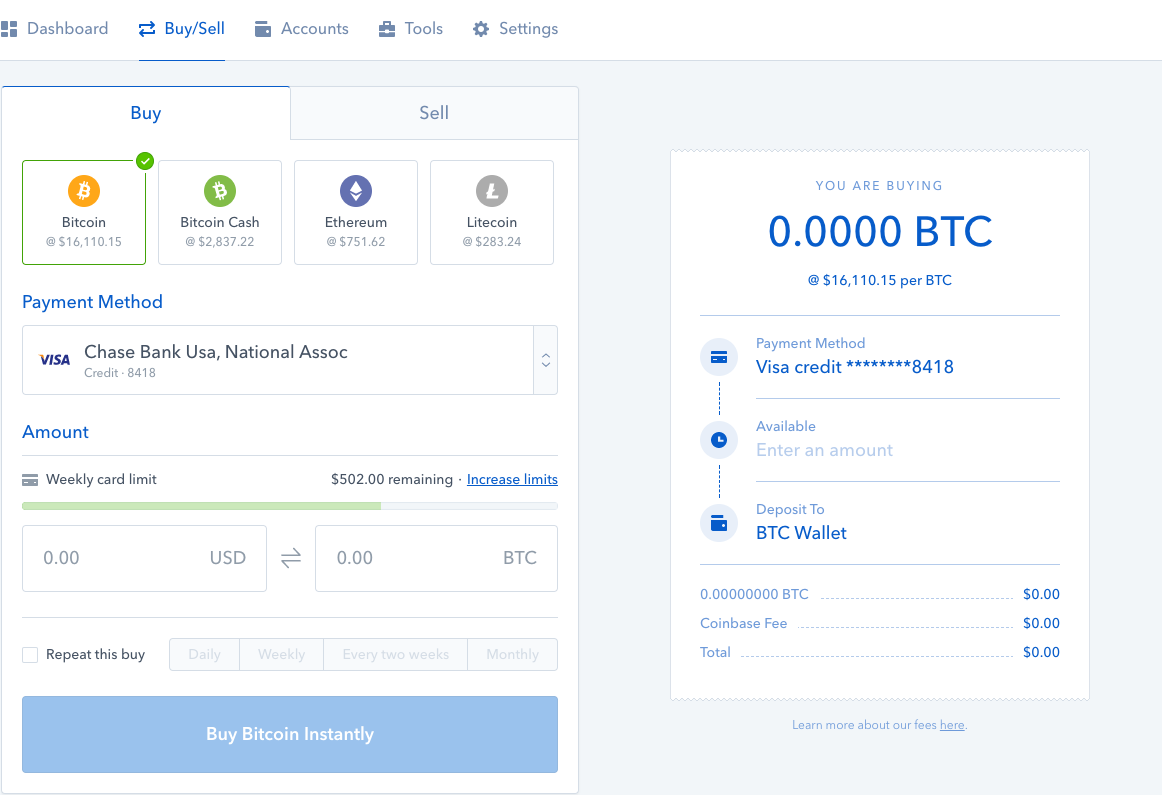Image resolution: width=1162 pixels, height=795 pixels.
Task: Click the 'here' fees link
Action: tap(952, 725)
